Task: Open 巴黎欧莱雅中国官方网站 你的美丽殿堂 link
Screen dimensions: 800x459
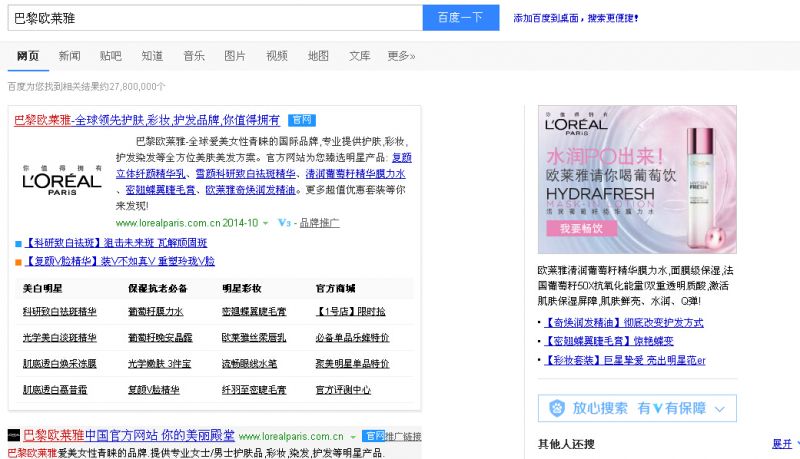Action: tap(129, 436)
